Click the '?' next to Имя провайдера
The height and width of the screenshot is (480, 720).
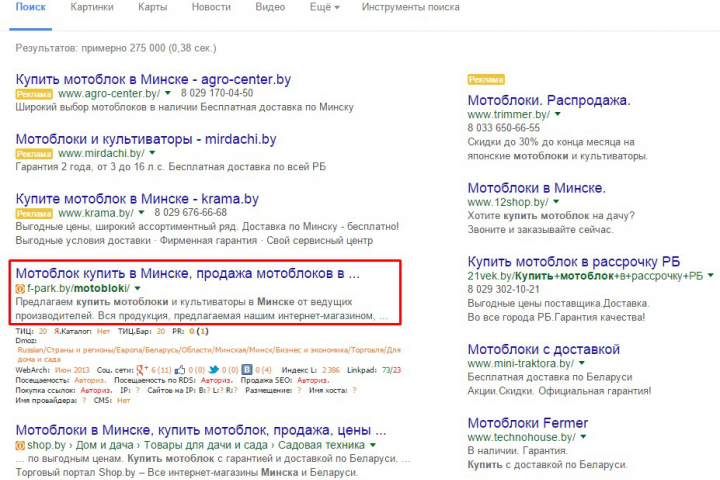(x=84, y=401)
